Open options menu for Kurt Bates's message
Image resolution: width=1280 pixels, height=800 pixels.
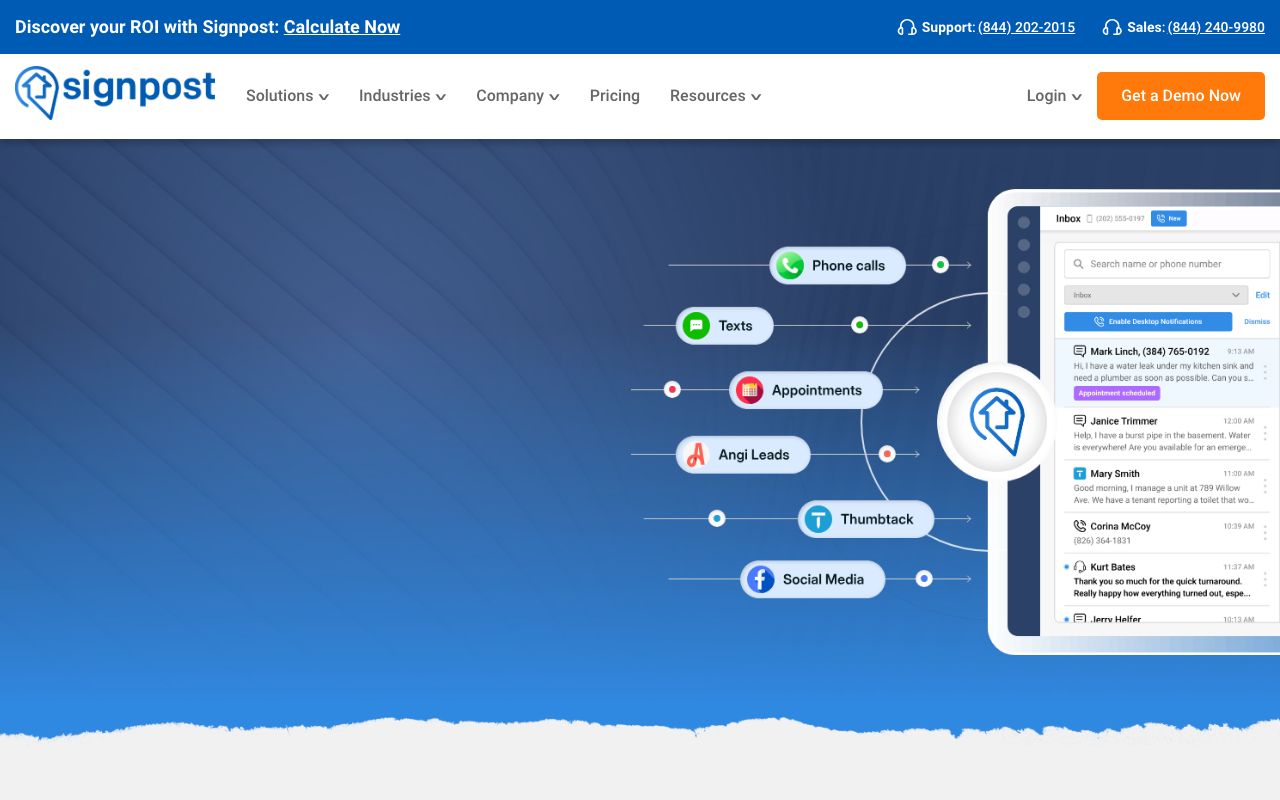(1265, 579)
